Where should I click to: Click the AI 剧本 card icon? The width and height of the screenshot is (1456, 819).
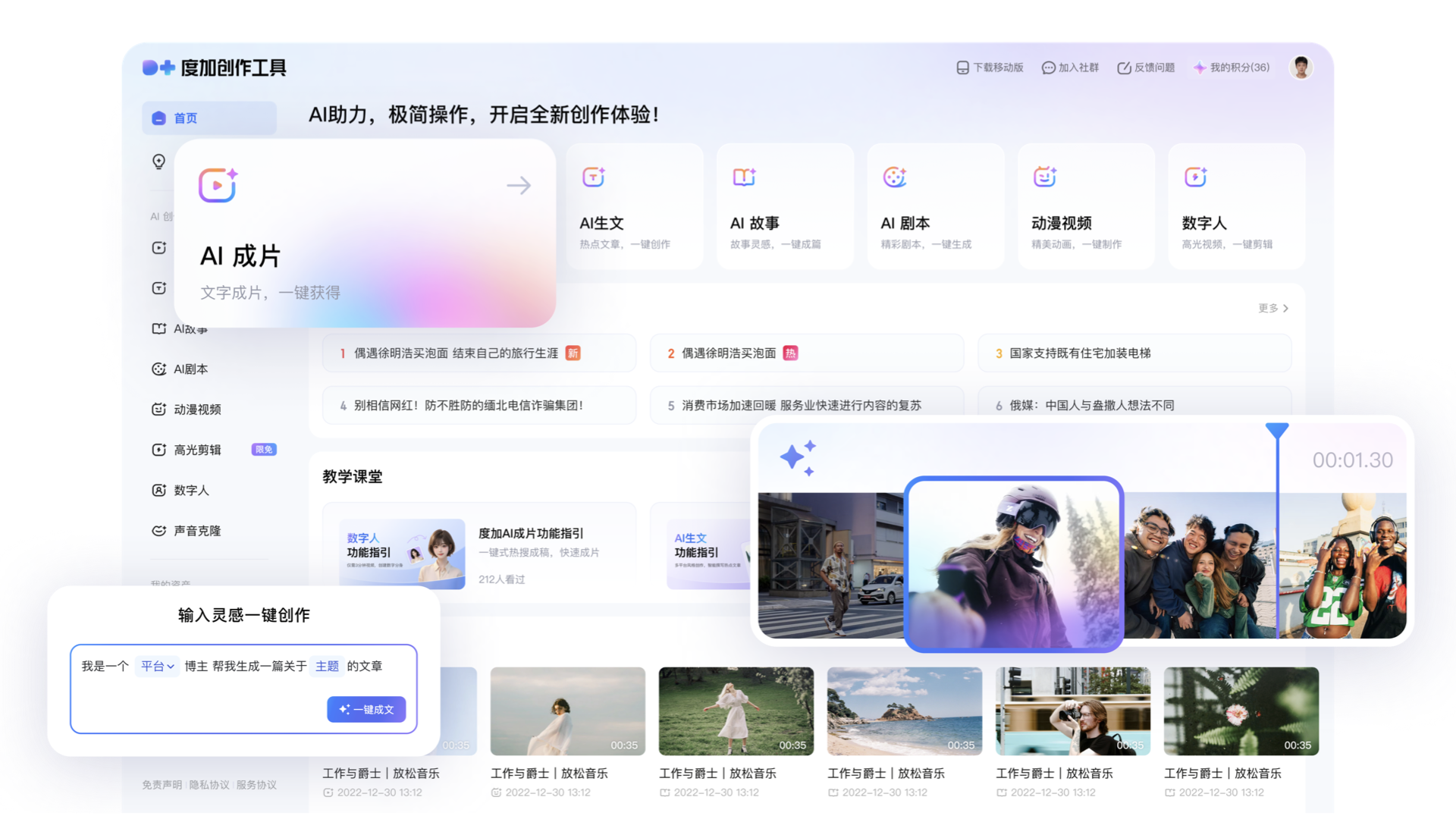click(x=895, y=177)
